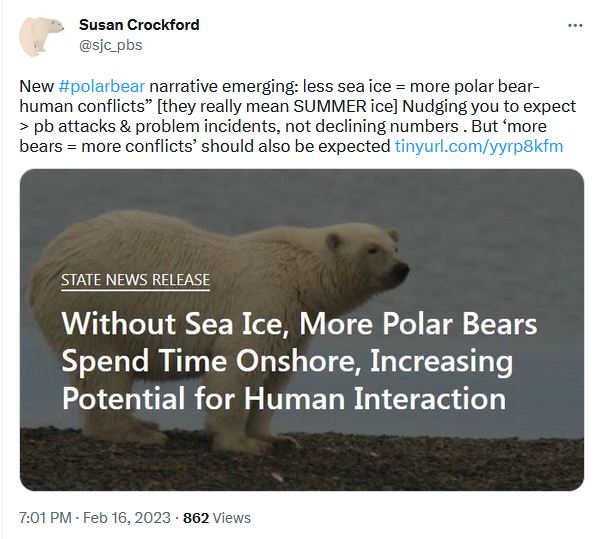This screenshot has height=539, width=600.
Task: Click the 'New' word starting the tweet
Action: (35, 86)
